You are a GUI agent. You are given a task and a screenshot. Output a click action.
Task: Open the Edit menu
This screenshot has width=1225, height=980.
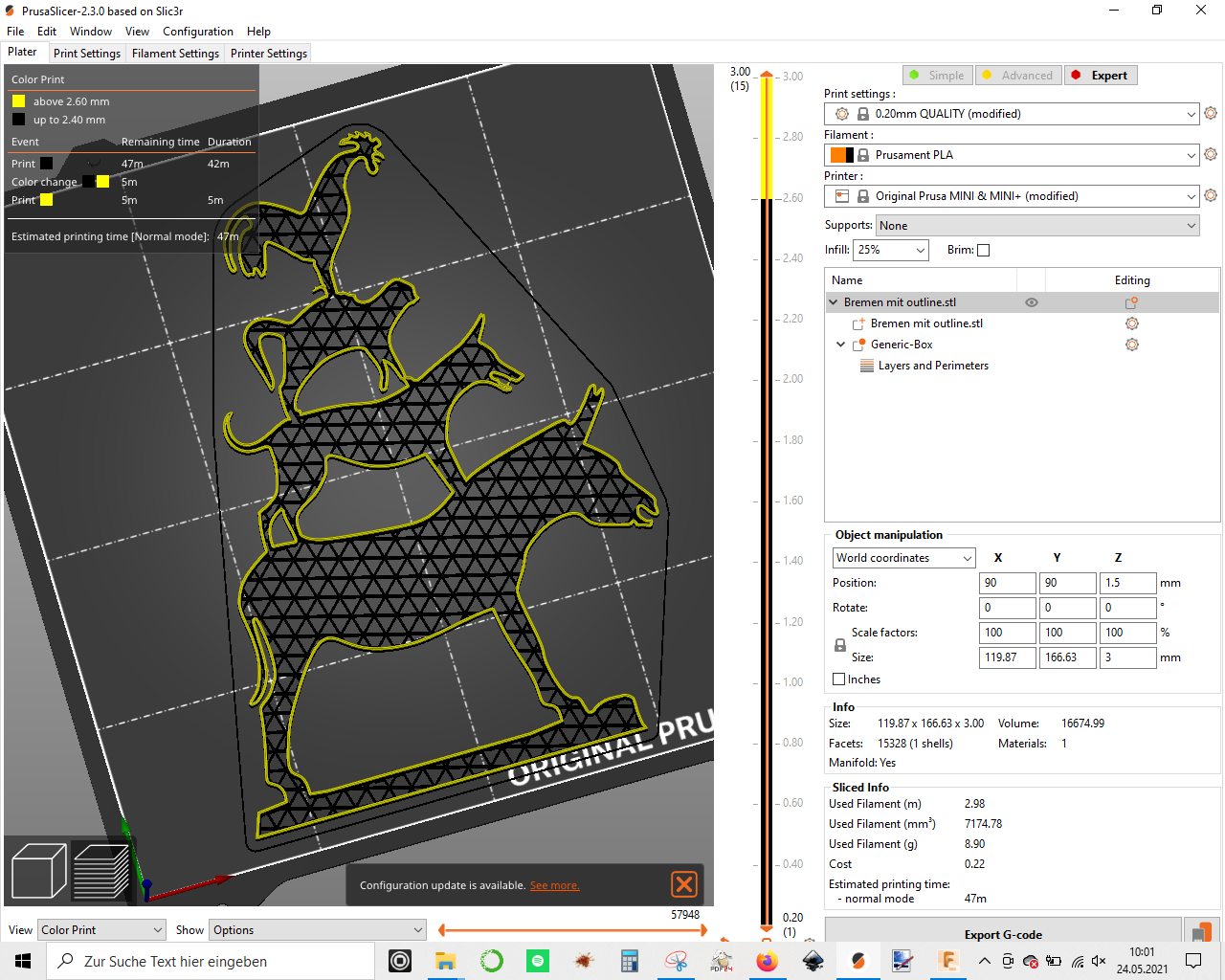(x=47, y=32)
